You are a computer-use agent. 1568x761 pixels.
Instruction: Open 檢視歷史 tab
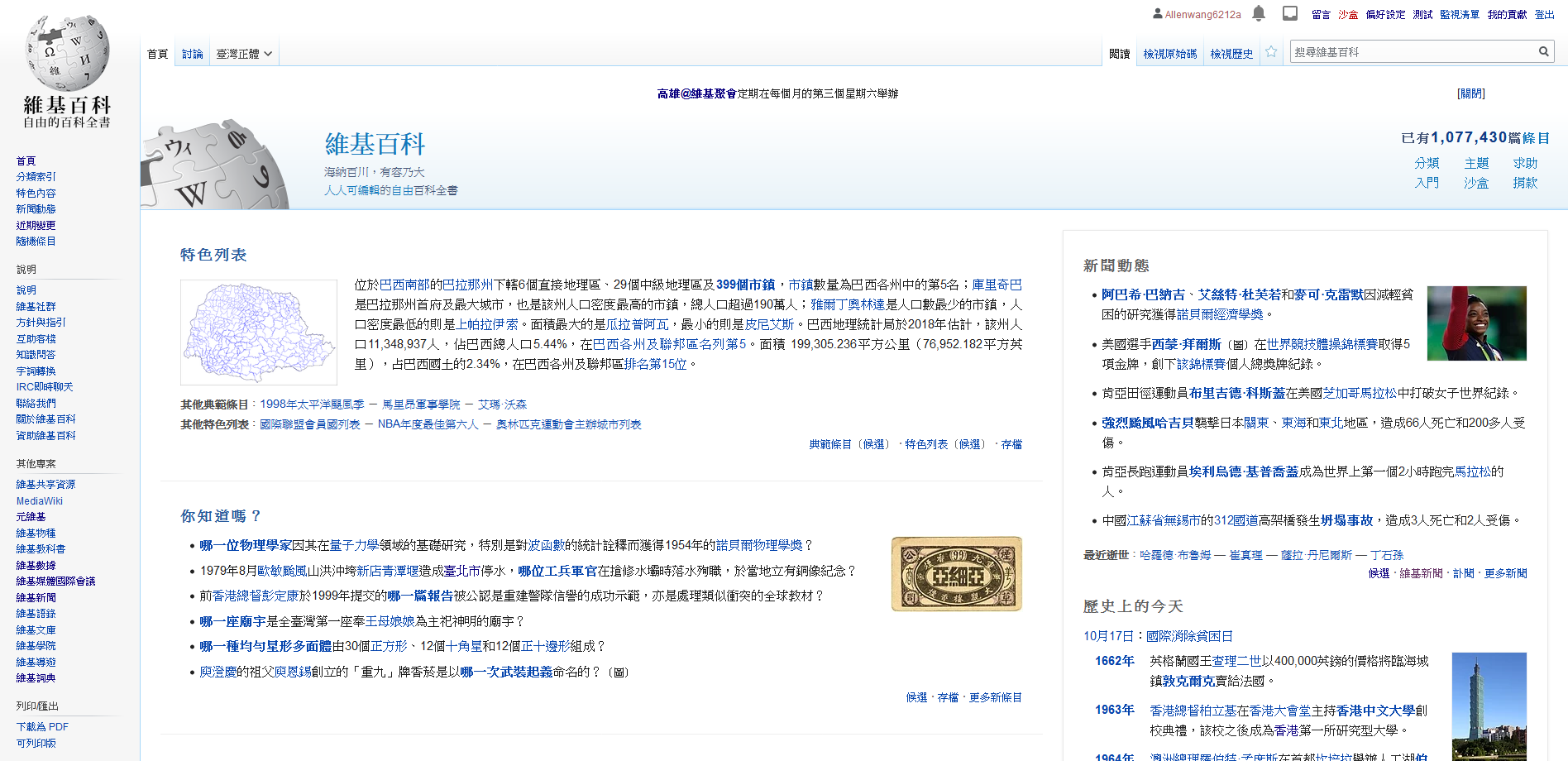[1231, 54]
